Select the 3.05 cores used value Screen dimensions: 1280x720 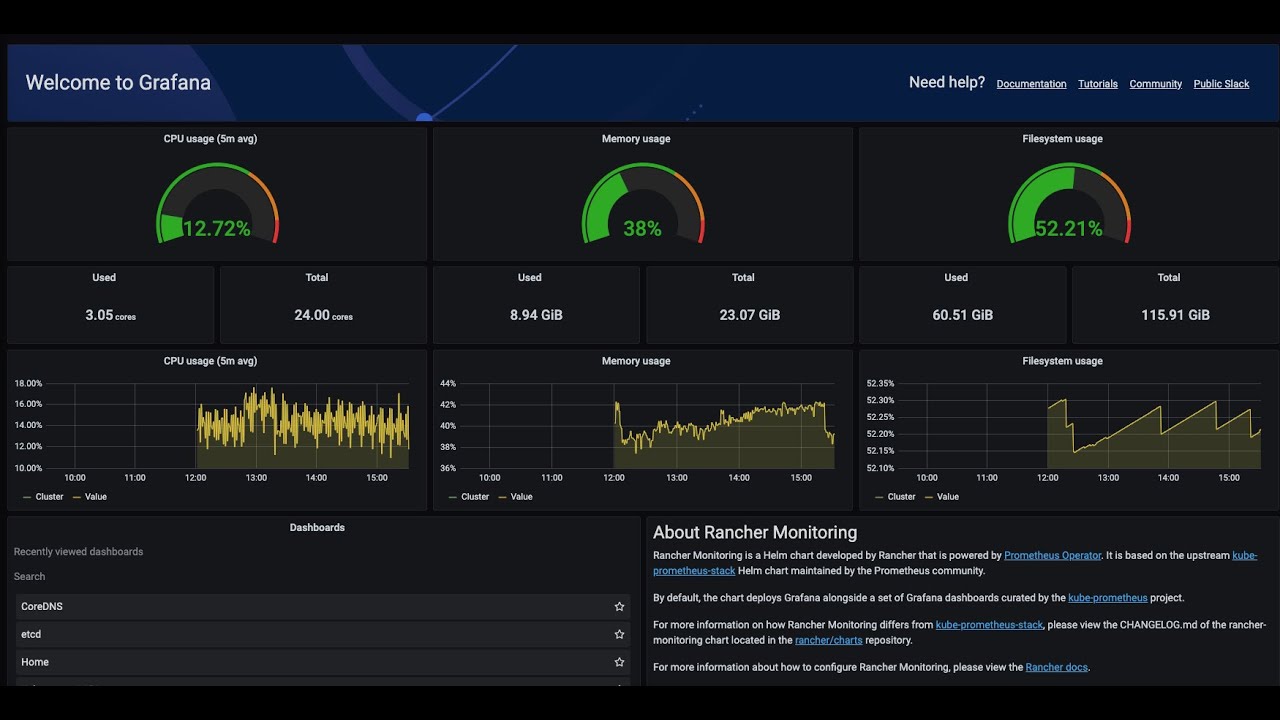(x=110, y=315)
